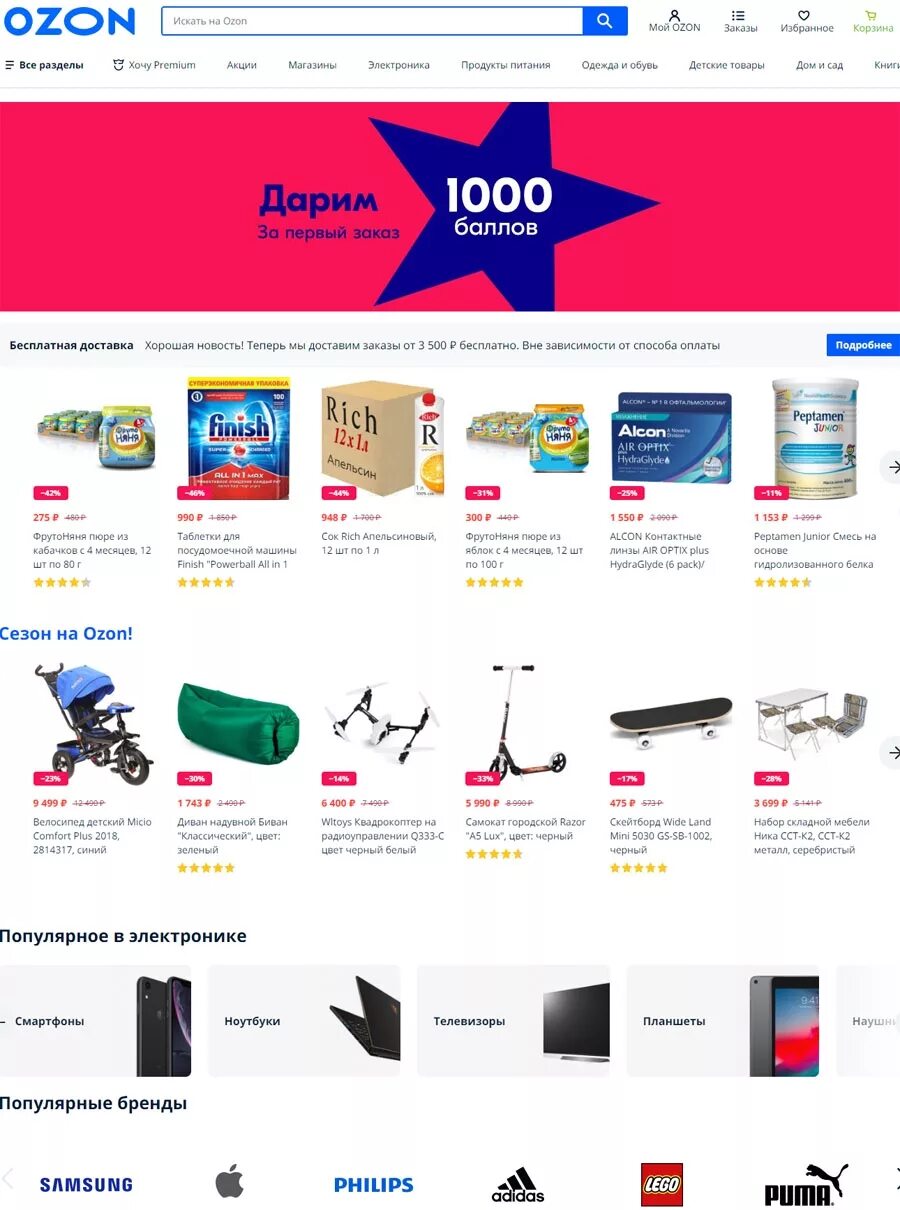
Task: Show next items in Сезон на Ozon carousel
Action: 891,752
